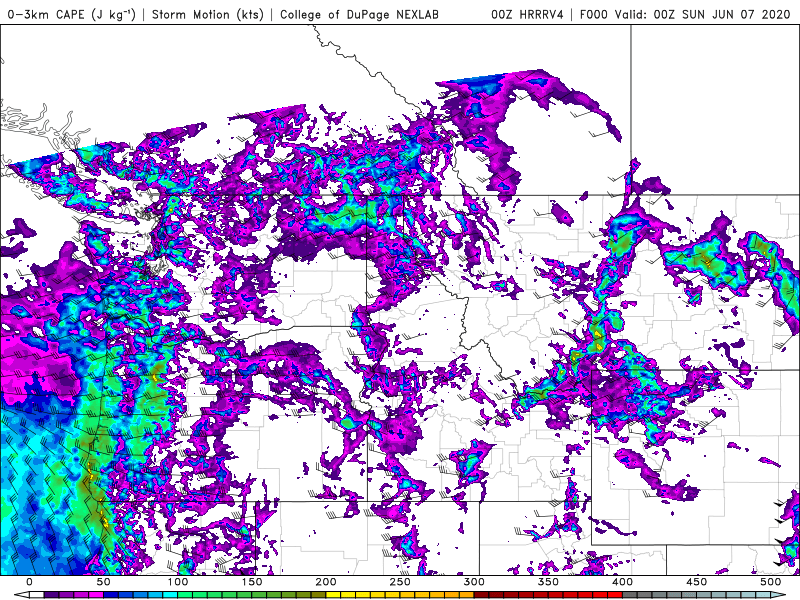The width and height of the screenshot is (800, 600).
Task: Click the colorbar label '500'
Action: coord(770,582)
